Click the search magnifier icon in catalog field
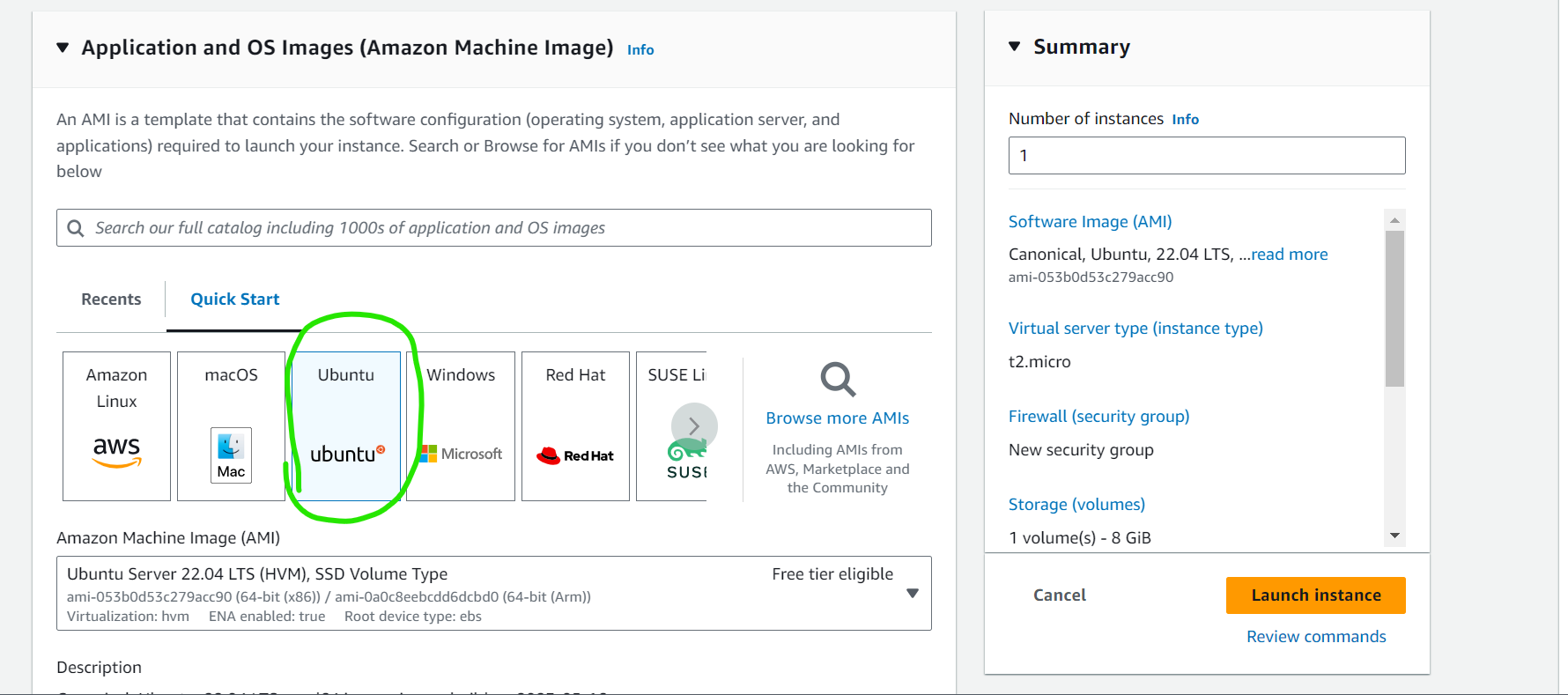 (77, 228)
